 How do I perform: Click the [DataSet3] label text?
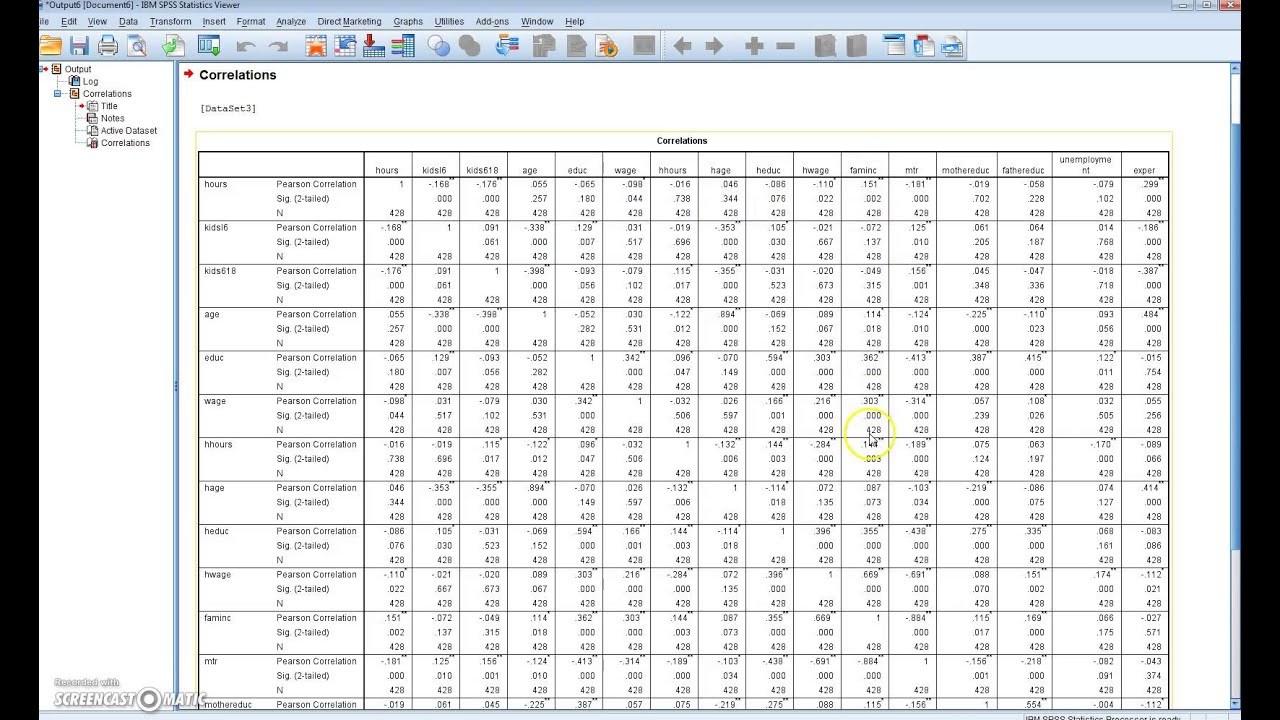tap(228, 108)
